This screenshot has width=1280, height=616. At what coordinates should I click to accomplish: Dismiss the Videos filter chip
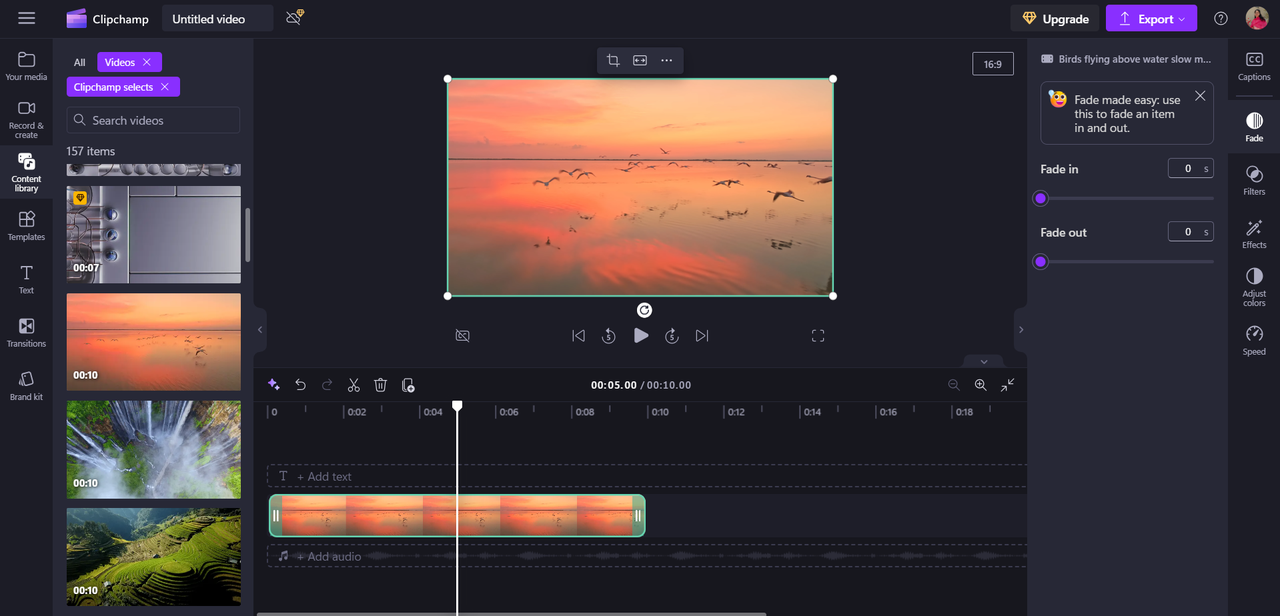148,62
